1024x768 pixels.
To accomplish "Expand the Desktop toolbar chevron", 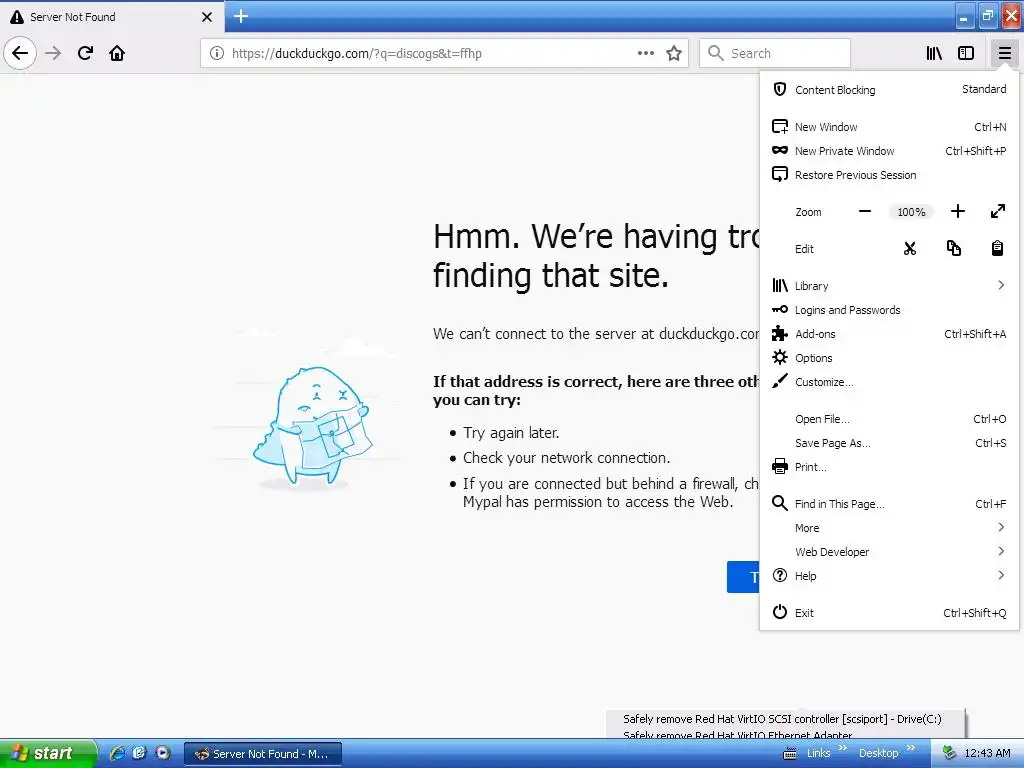I will coord(911,748).
